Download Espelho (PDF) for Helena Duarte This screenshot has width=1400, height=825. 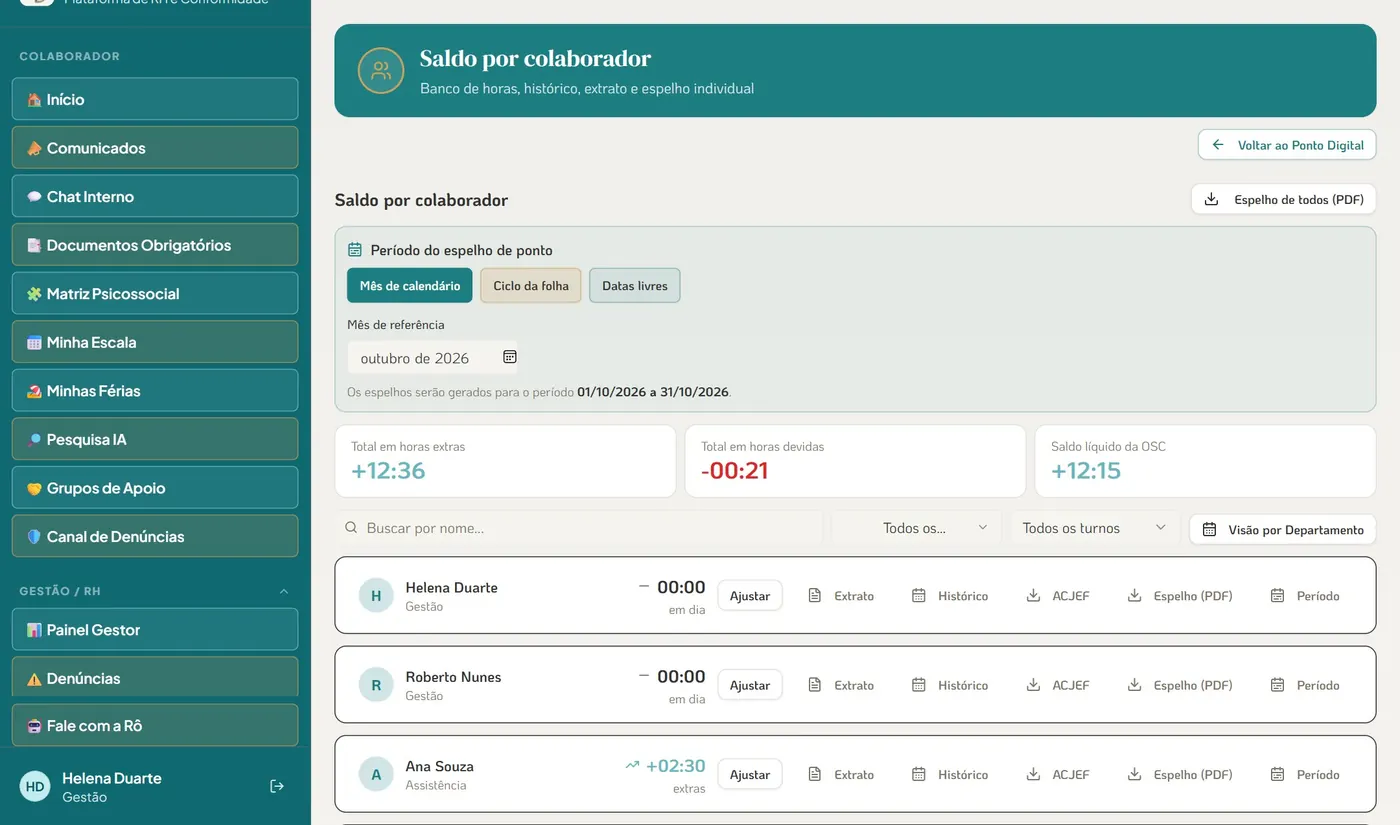tap(1180, 596)
